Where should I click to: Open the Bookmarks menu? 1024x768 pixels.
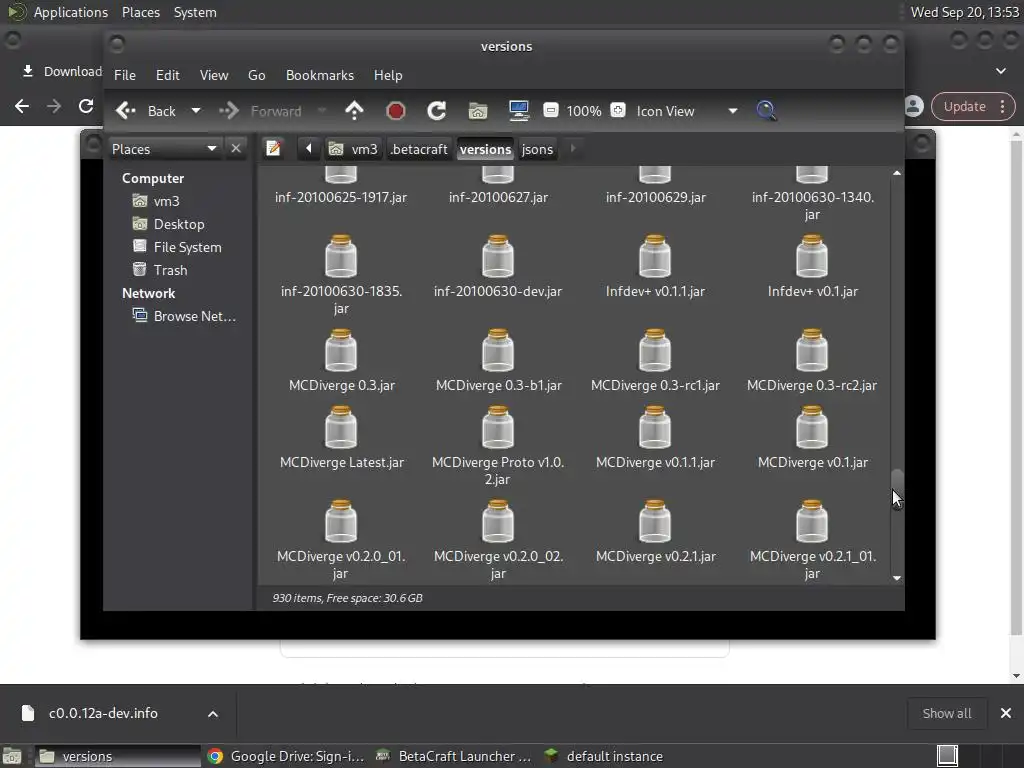coord(320,75)
